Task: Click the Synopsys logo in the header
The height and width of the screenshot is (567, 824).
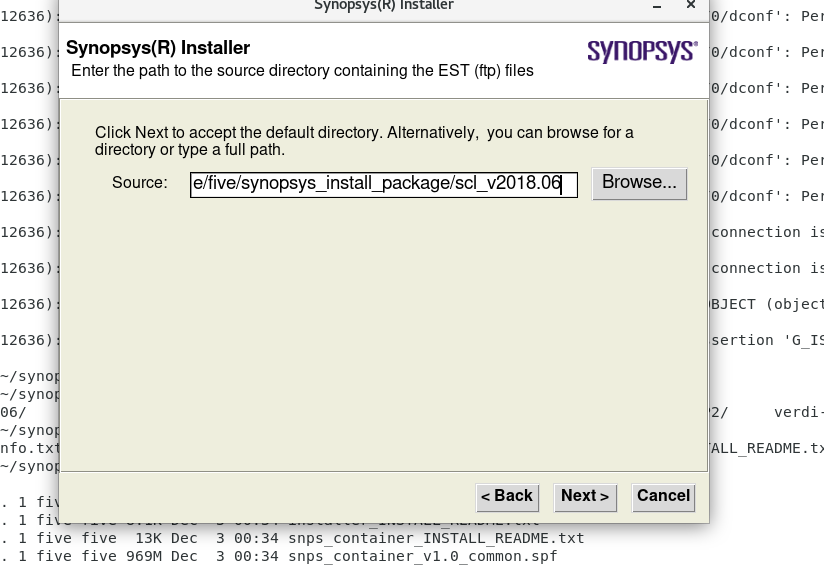Action: coord(642,51)
